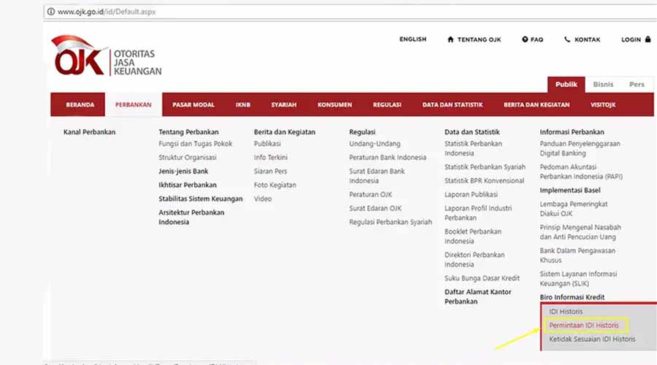Viewport: 657px width, 365px height.
Task: Click the FAQ question icon
Action: (x=525, y=39)
